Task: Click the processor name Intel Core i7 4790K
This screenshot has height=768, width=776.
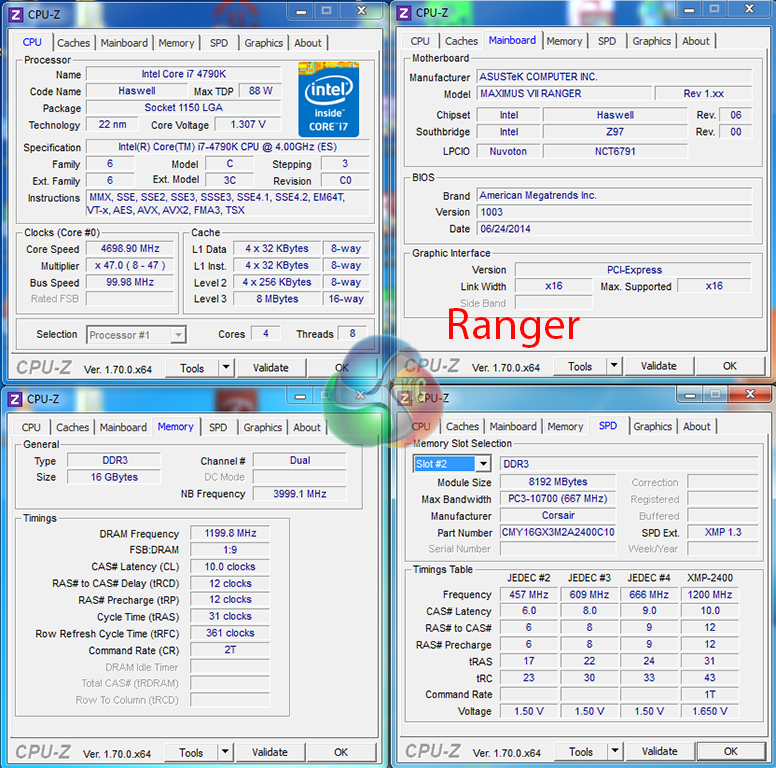Action: tap(184, 74)
